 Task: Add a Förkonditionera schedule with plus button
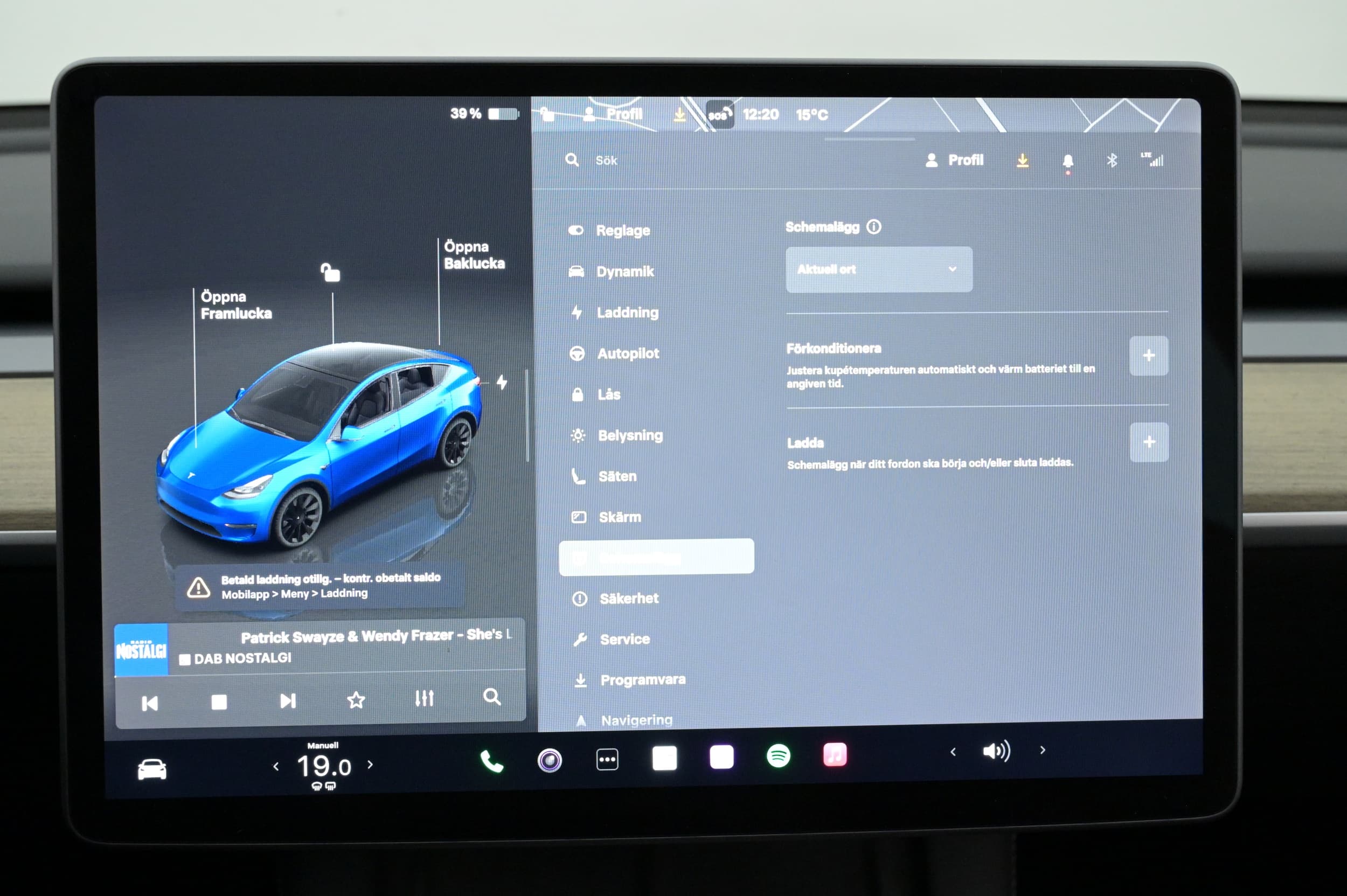[1148, 356]
